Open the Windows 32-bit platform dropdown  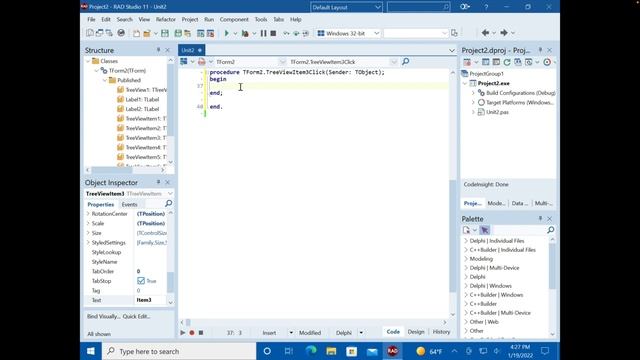349,33
